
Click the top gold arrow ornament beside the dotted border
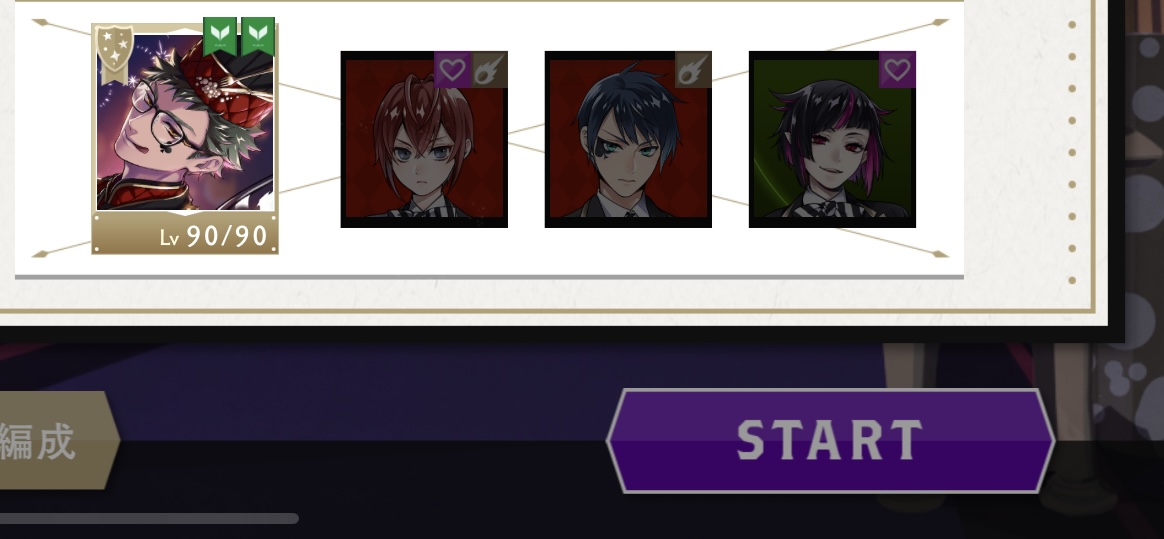tap(940, 22)
